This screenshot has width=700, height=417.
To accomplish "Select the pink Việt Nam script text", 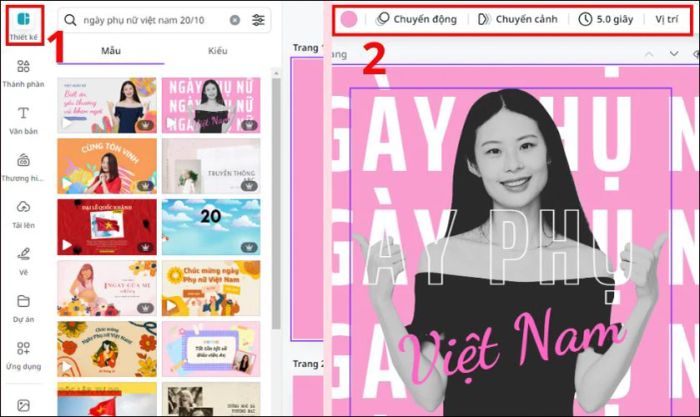I will [511, 348].
